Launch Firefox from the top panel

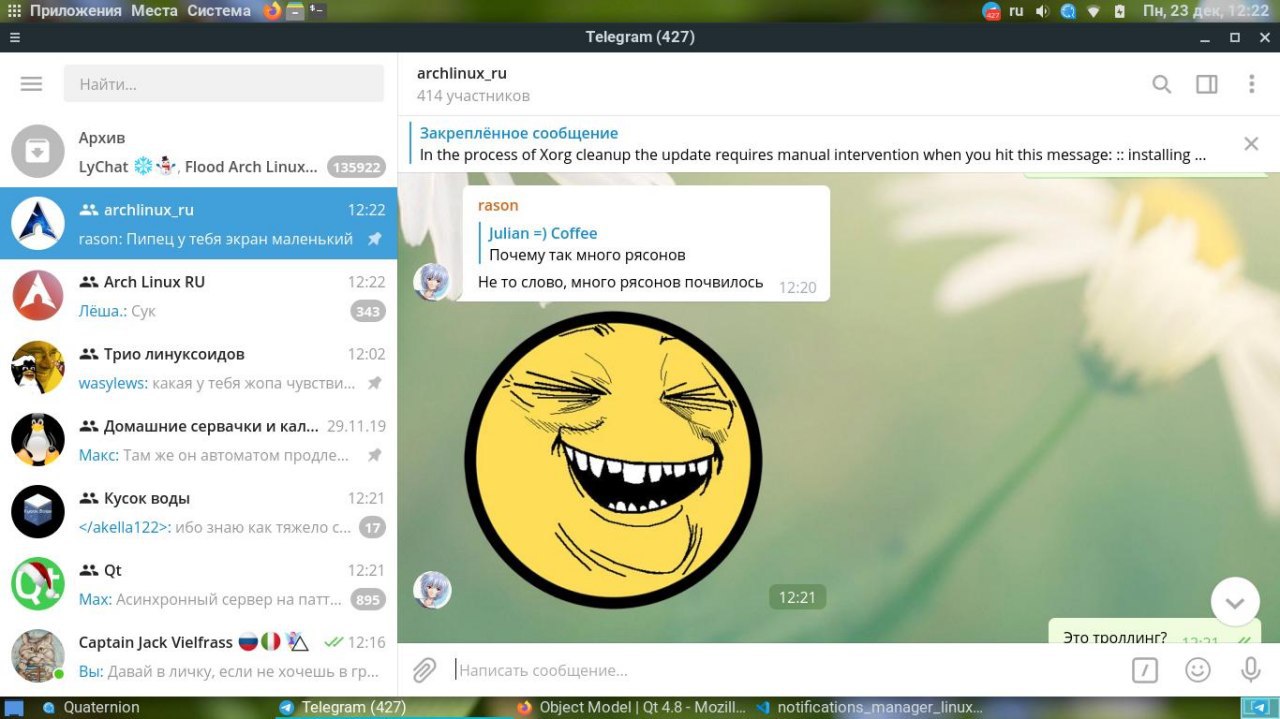[x=272, y=11]
